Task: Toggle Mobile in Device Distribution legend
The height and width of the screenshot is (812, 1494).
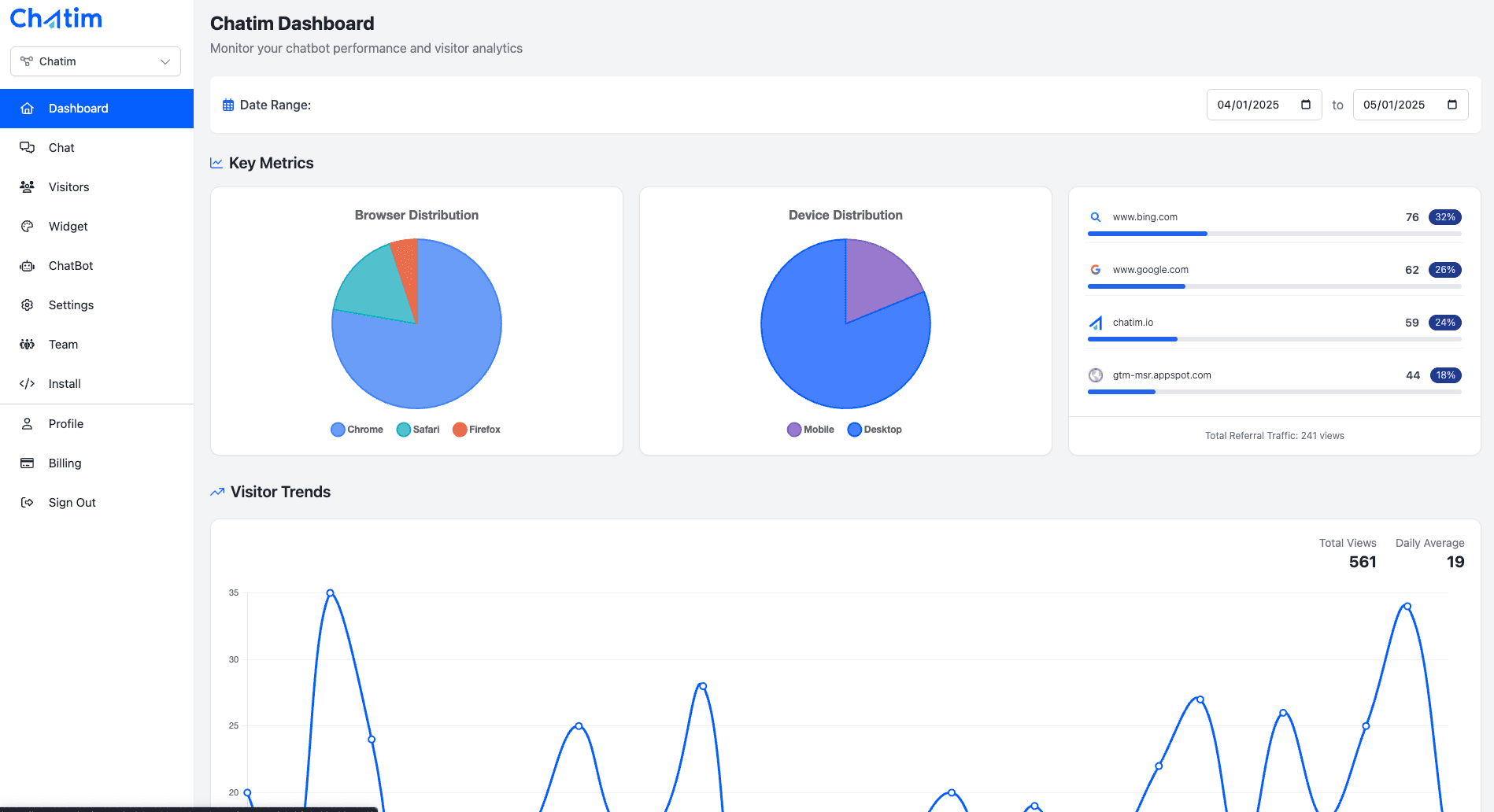Action: tap(810, 429)
